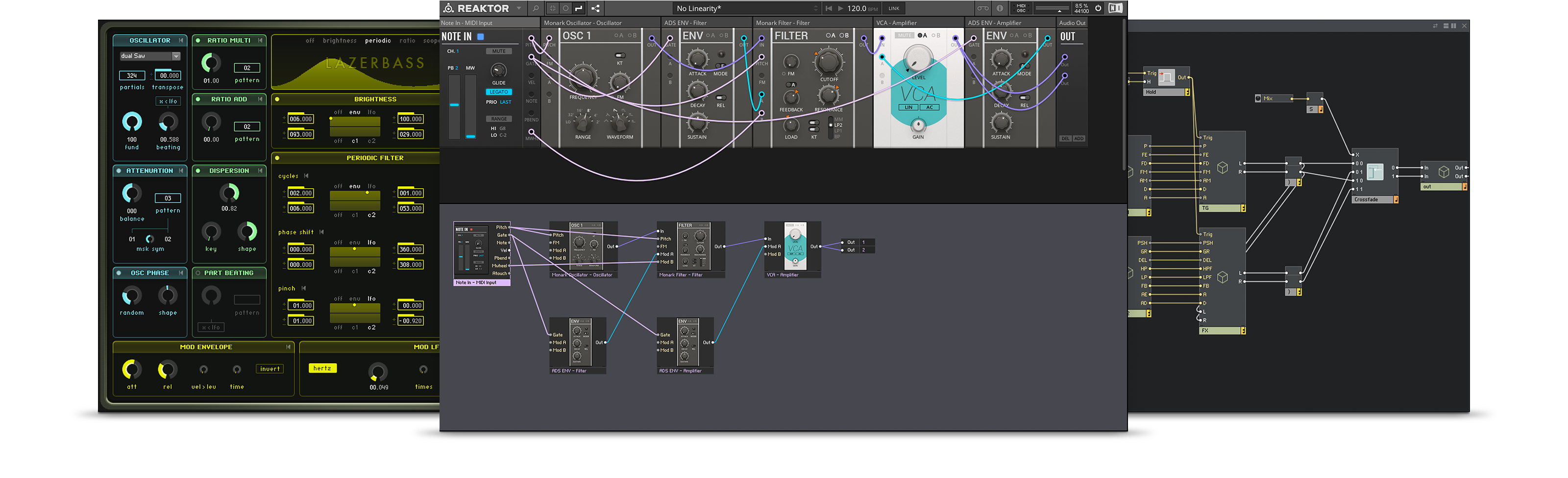This screenshot has width=1568, height=478.
Task: Click the DEL button in Audio Out
Action: (1065, 139)
